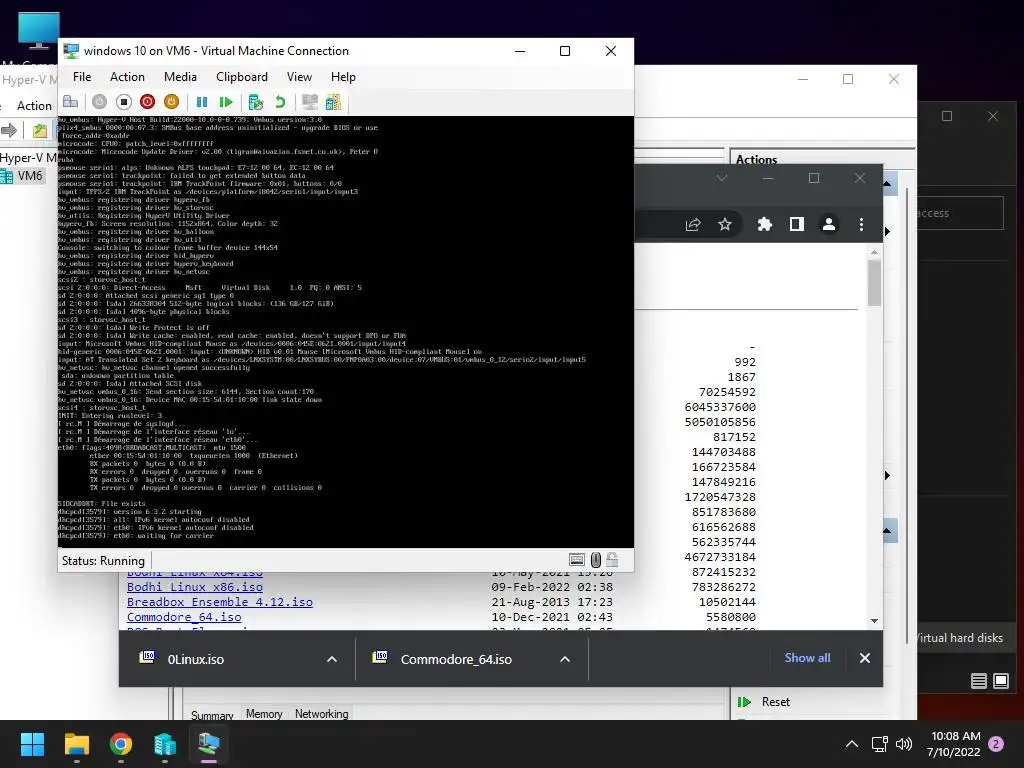Click the Share toolbar icon

tap(333, 102)
